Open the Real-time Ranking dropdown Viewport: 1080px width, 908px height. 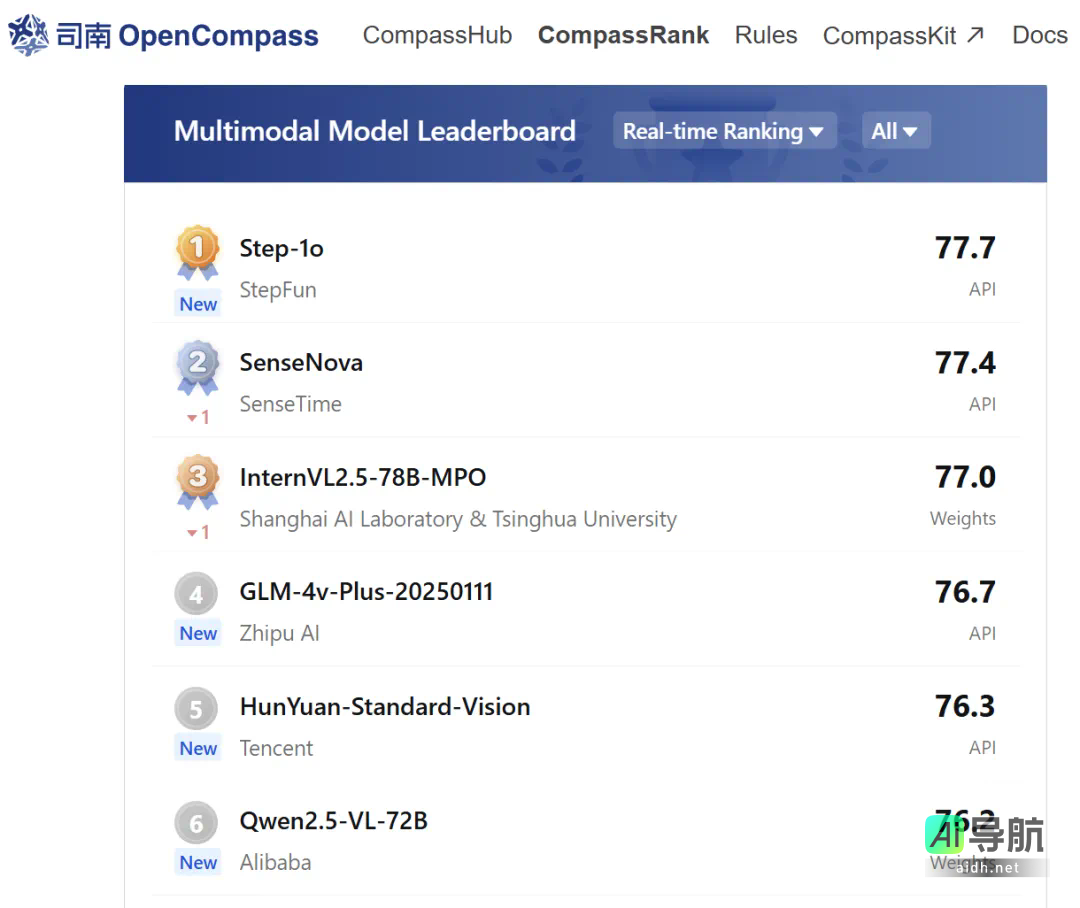click(x=723, y=131)
